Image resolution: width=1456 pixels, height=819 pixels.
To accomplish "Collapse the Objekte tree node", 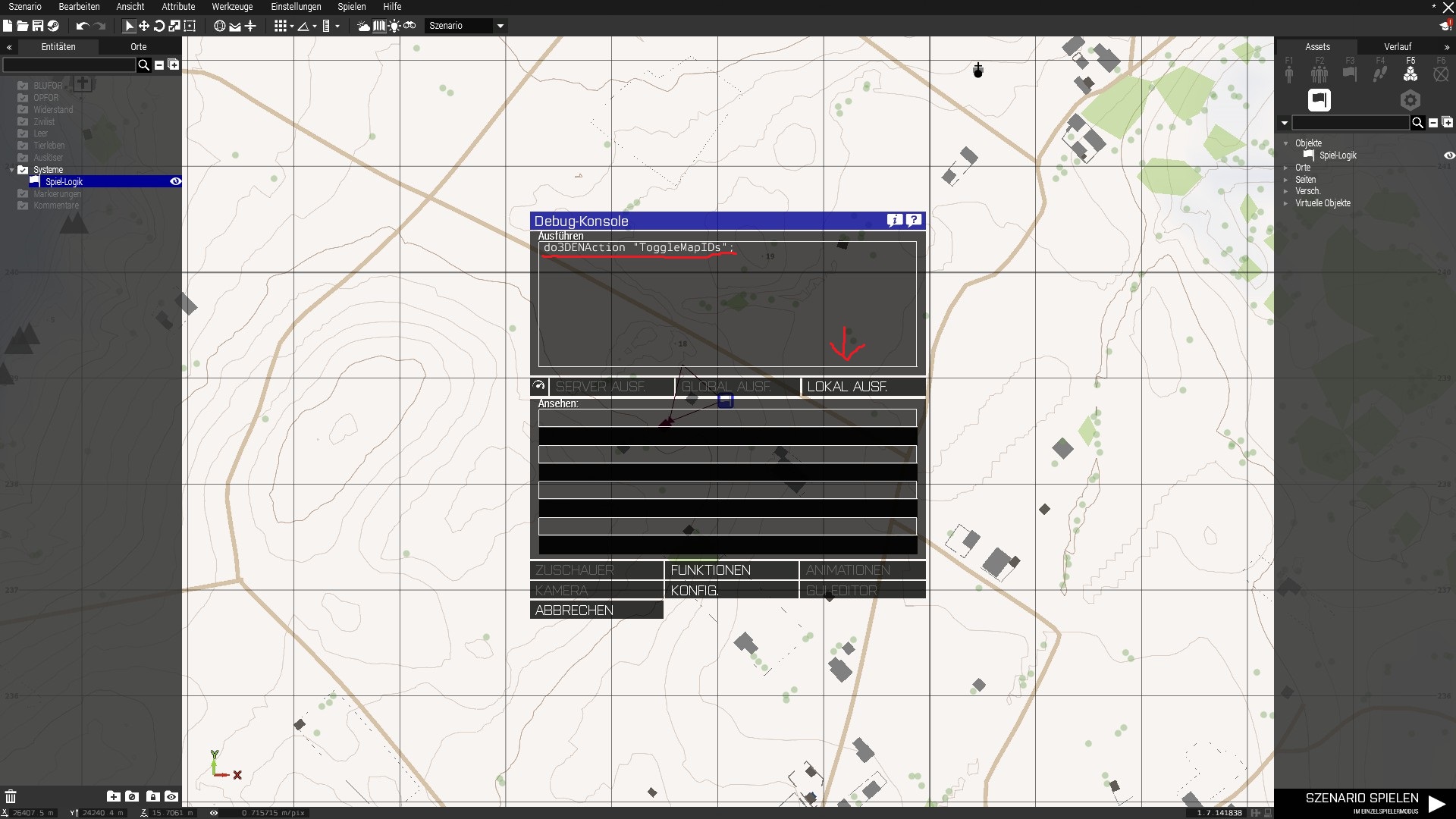I will coord(1285,143).
